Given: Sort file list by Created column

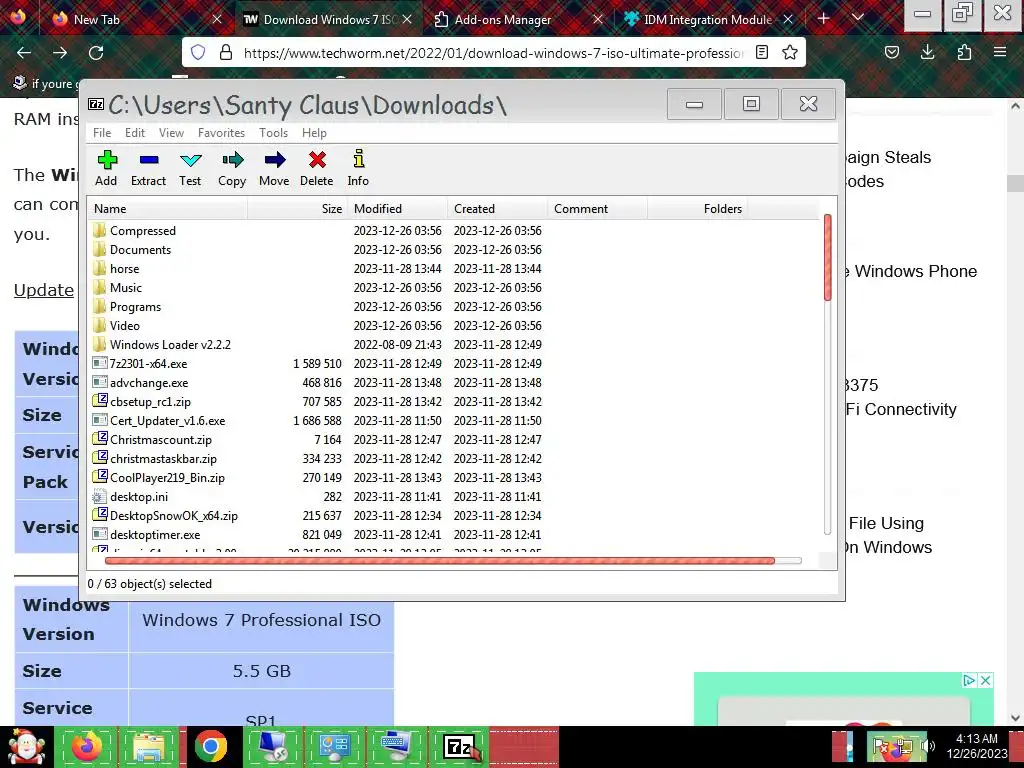Looking at the screenshot, I should (498, 209).
